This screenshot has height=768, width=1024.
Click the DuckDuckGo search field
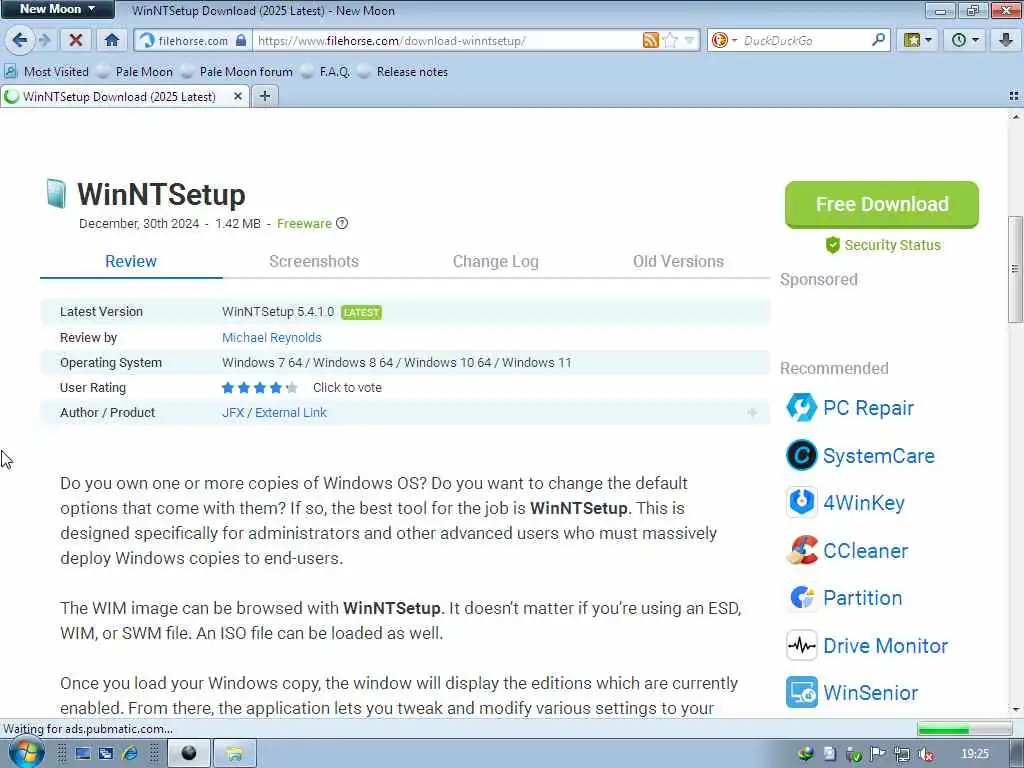(803, 40)
